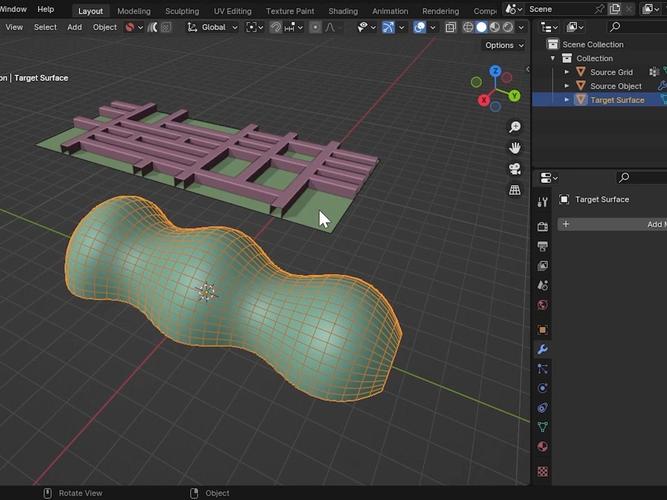Open the viewport View menu
Viewport: 667px width, 500px height.
(x=14, y=27)
